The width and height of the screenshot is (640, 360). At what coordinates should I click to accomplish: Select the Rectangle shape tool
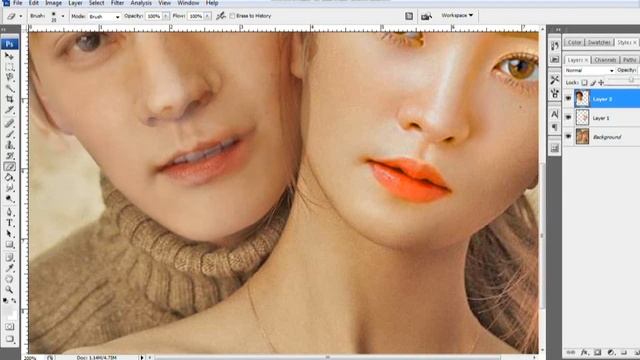9,244
